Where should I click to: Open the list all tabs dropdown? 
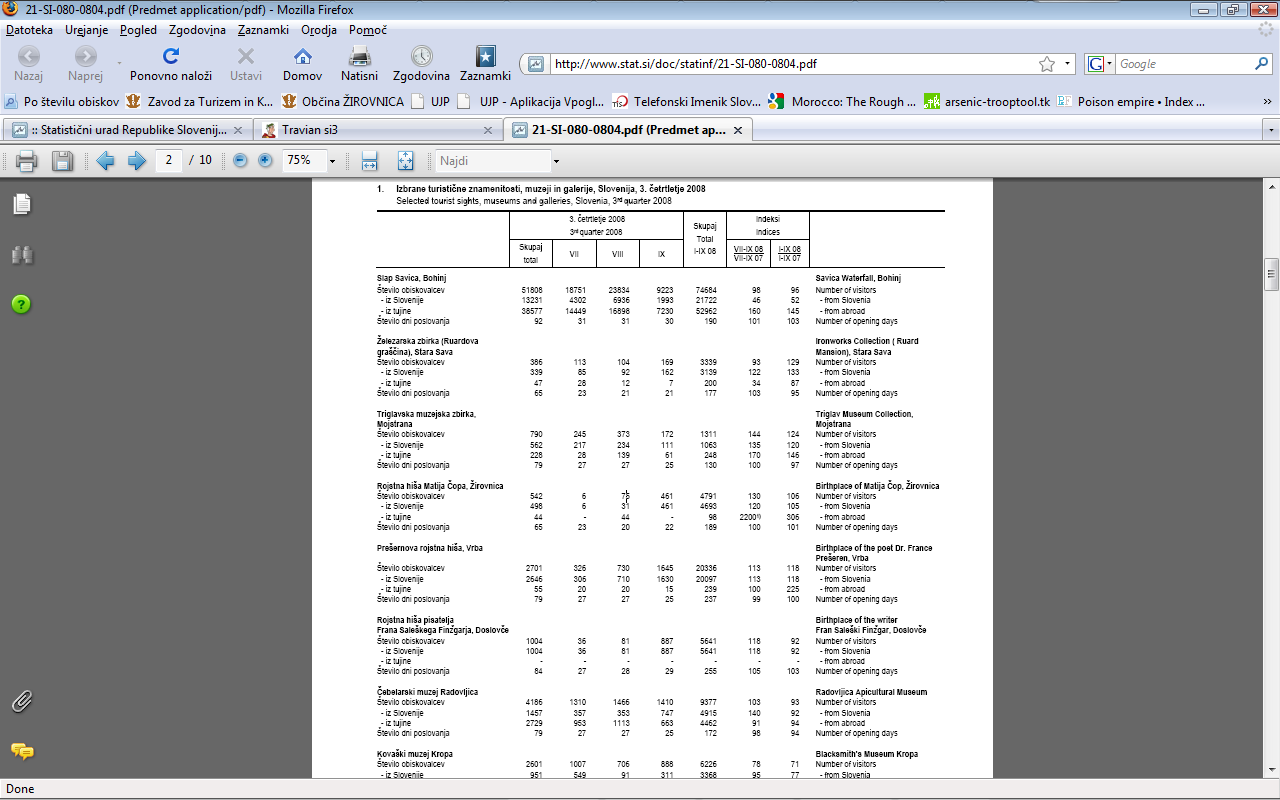point(1270,130)
